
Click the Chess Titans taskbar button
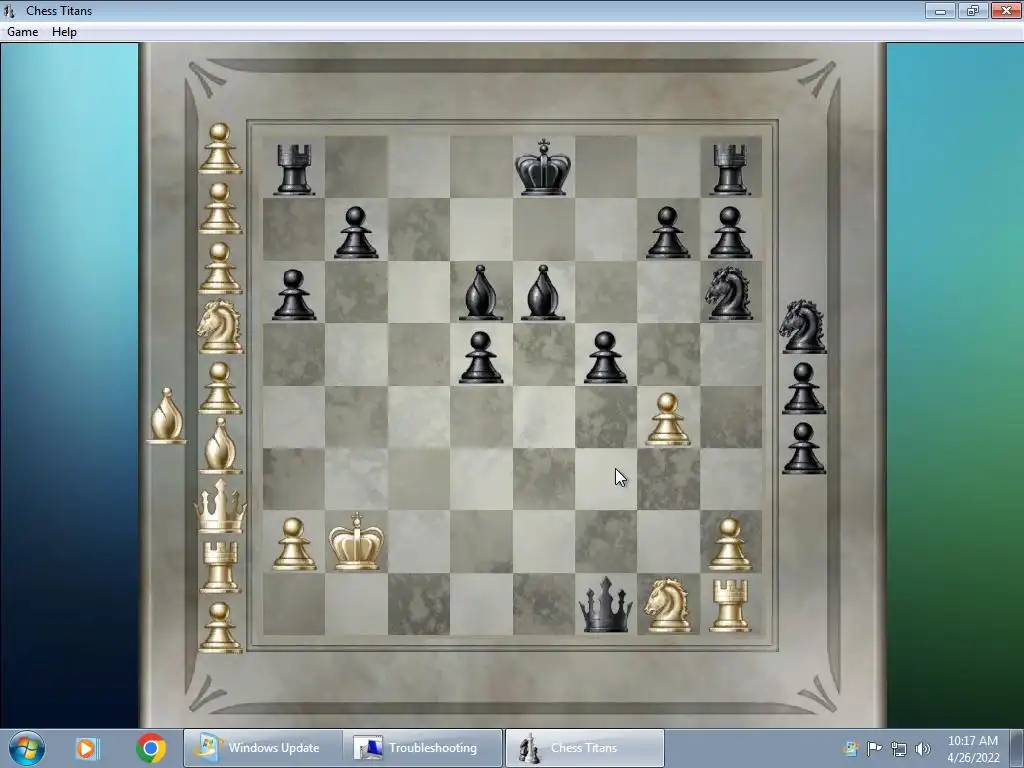click(584, 748)
